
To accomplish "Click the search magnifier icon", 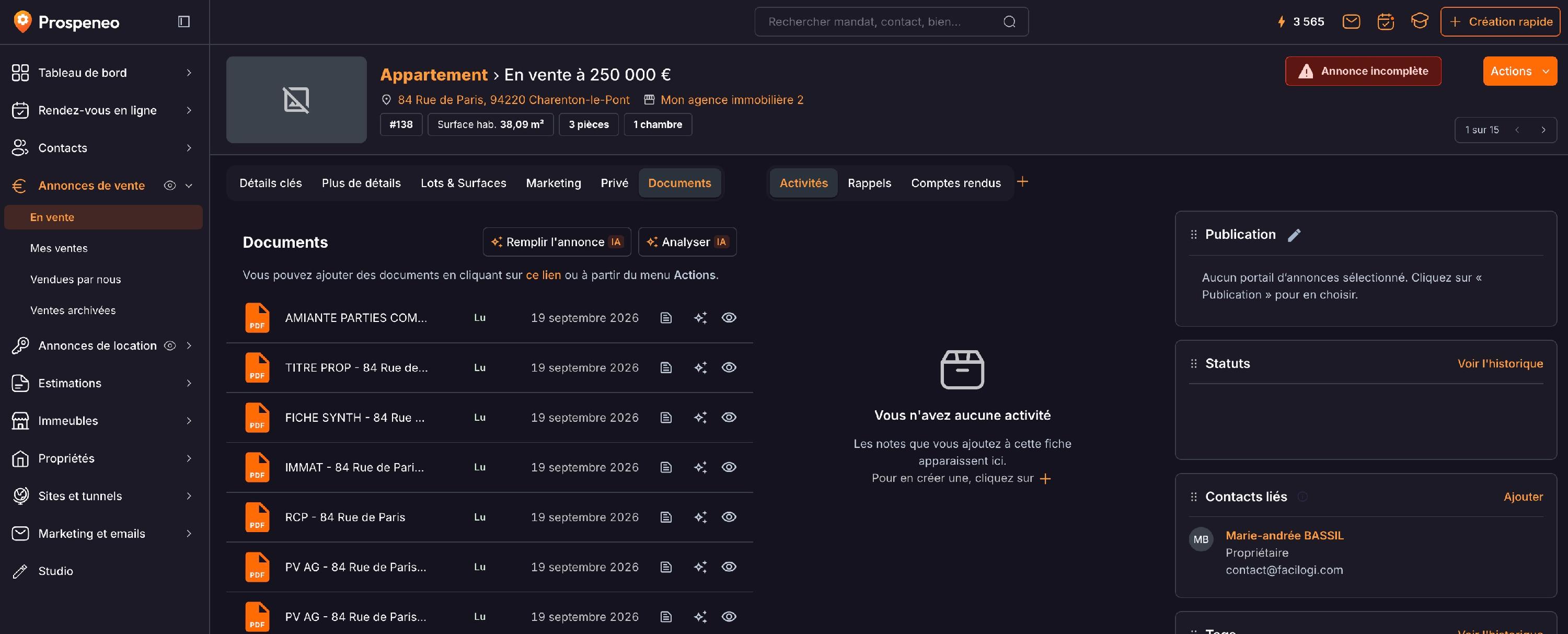I will point(1009,22).
